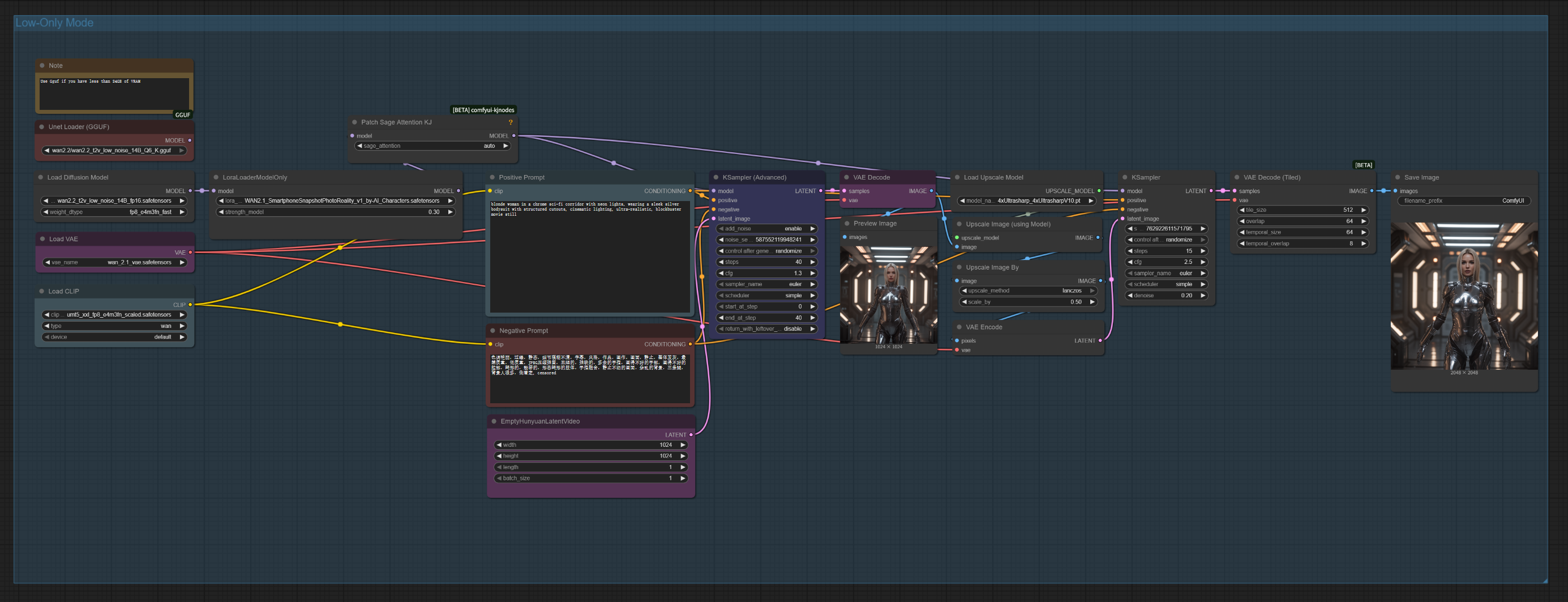Toggle add_noise enable in KSampler (Advanced)

pyautogui.click(x=767, y=229)
